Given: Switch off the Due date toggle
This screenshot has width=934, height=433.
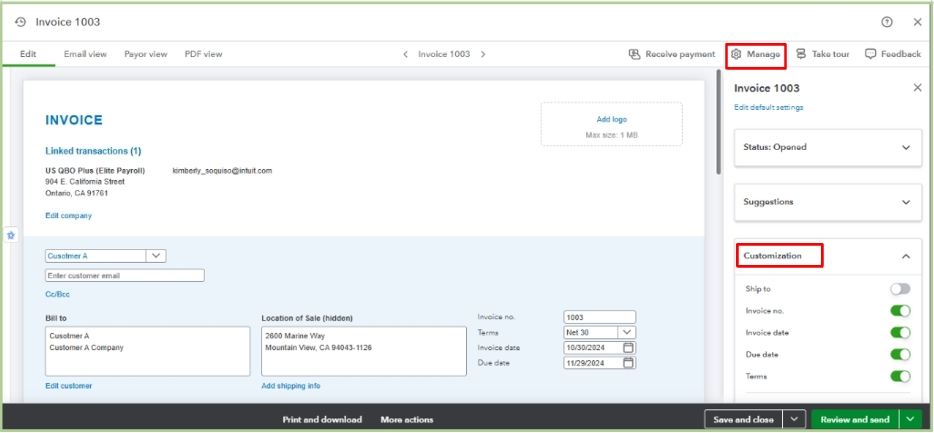Looking at the screenshot, I should [900, 354].
